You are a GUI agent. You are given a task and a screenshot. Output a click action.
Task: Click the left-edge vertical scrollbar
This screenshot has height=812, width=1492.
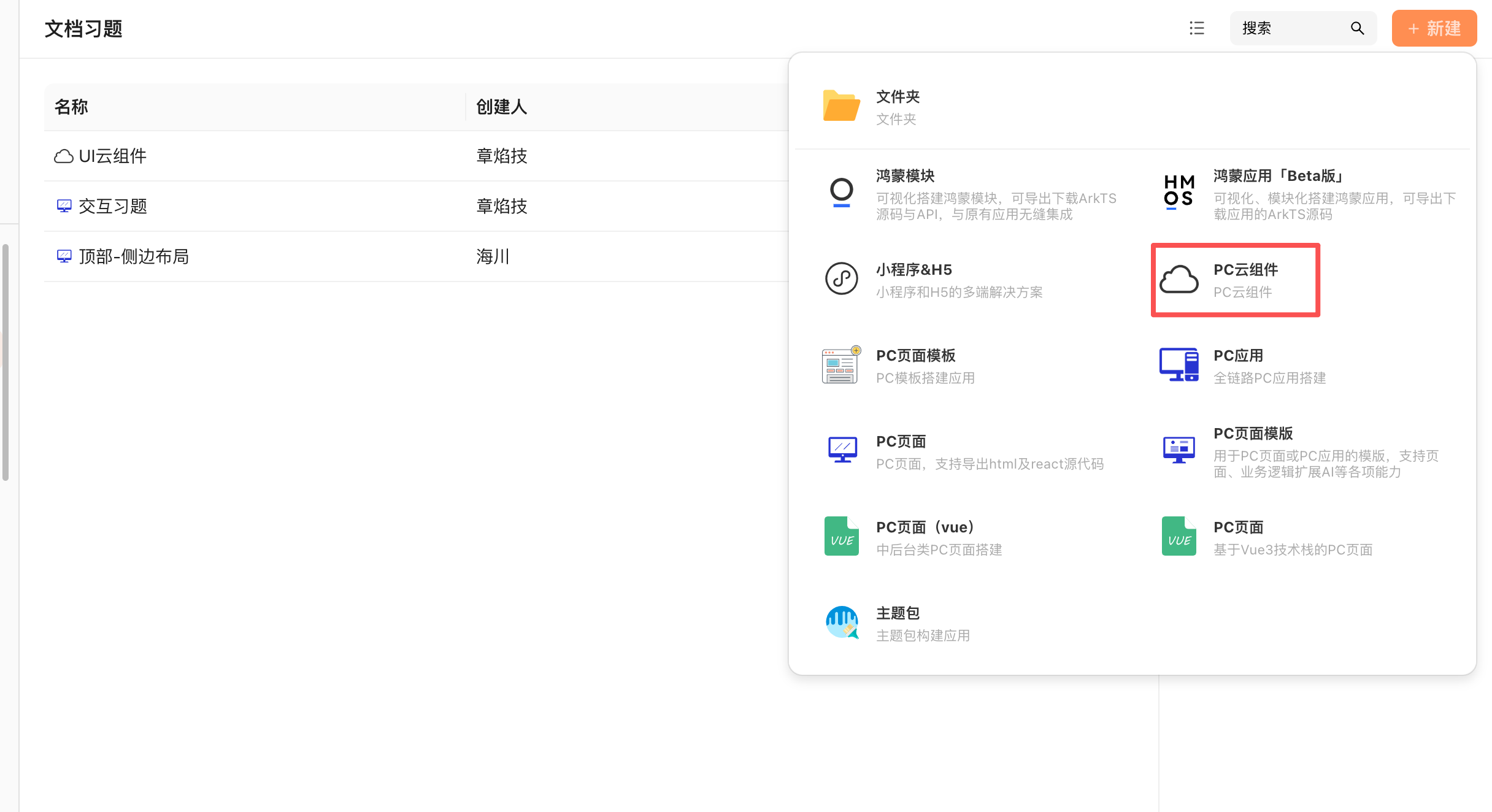point(6,362)
